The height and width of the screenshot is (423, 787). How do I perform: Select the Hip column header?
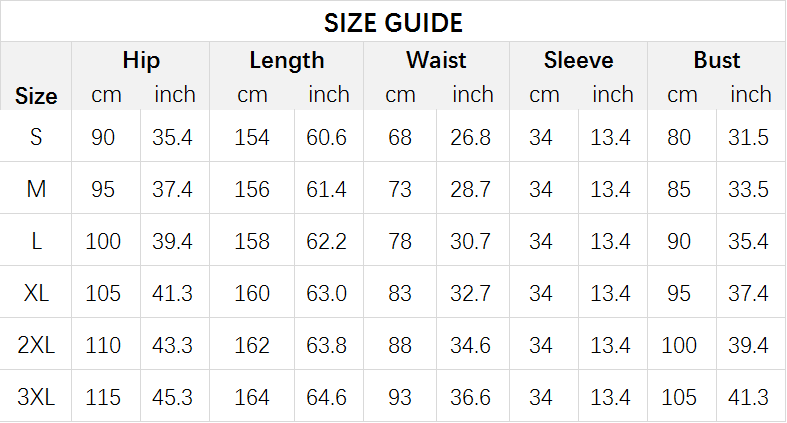point(141,60)
